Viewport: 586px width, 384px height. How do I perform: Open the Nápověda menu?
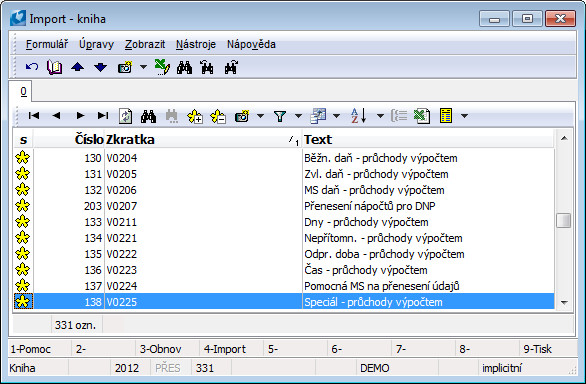tap(251, 44)
